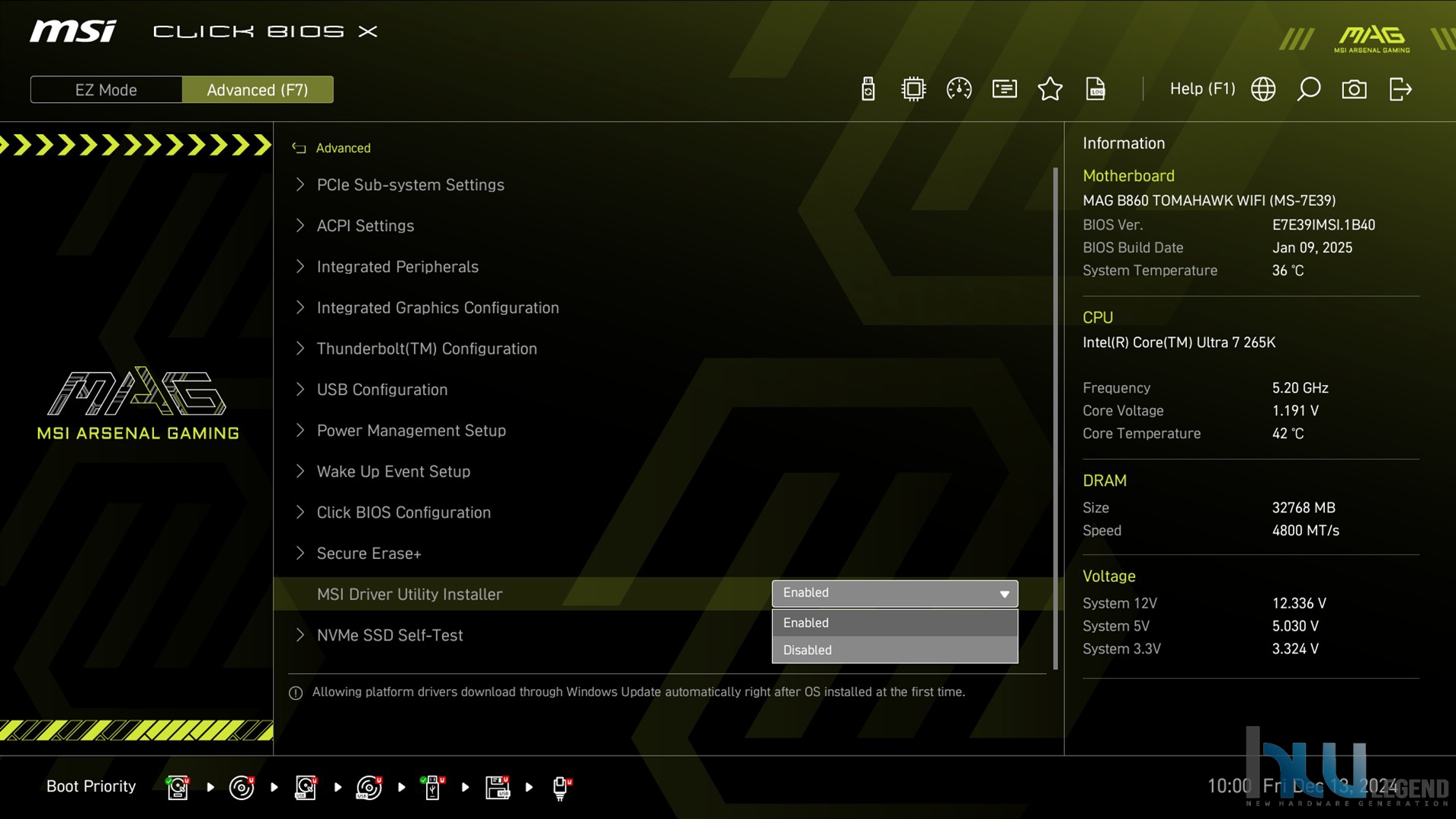Screen dimensions: 1456x819
Task: Select USB floppy boot device icon
Action: coord(498,787)
